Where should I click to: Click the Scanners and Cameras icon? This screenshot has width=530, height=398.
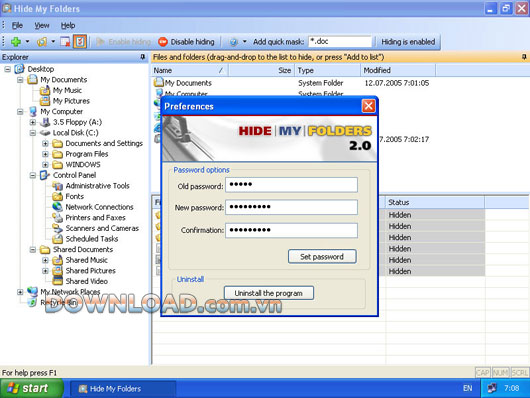coord(57,228)
